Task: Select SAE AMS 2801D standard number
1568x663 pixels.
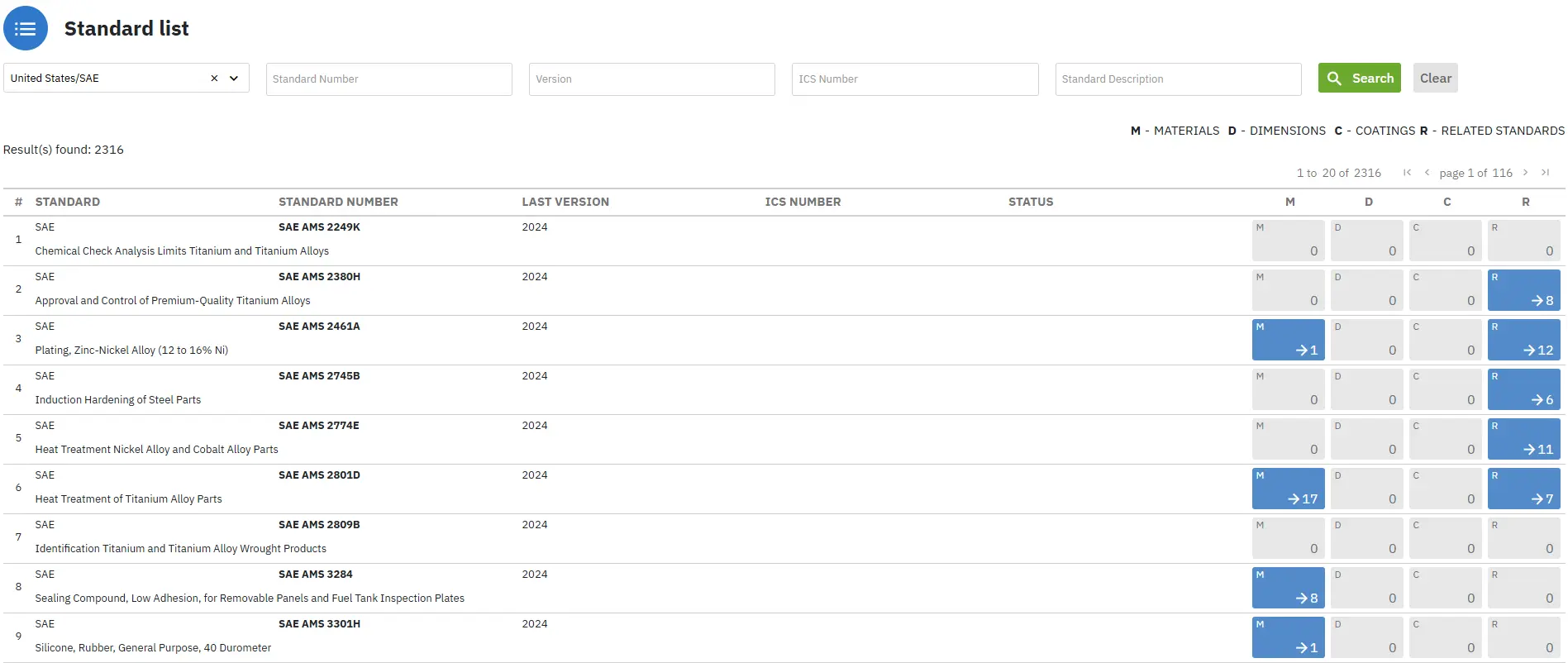Action: point(319,475)
